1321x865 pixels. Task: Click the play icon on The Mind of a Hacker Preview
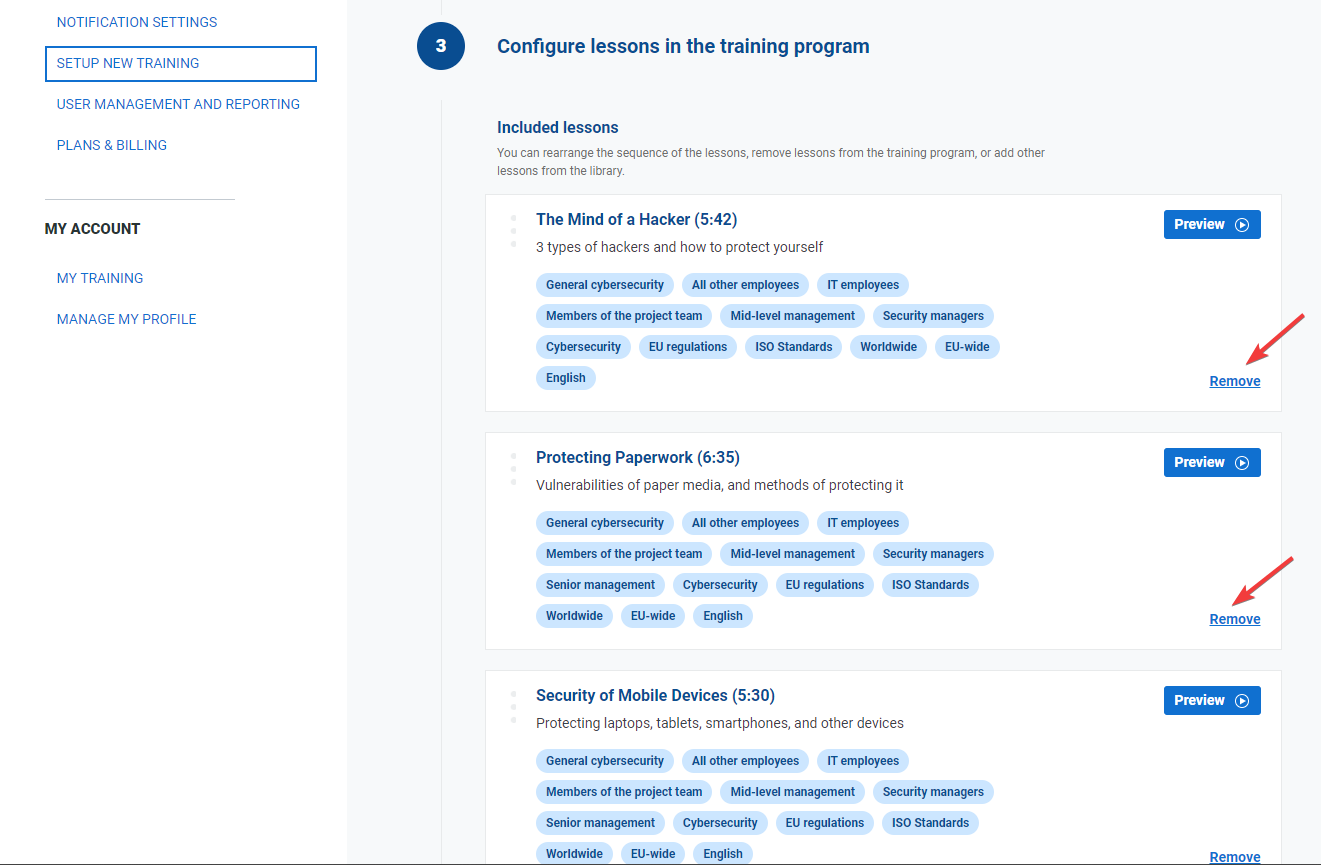click(x=1242, y=224)
